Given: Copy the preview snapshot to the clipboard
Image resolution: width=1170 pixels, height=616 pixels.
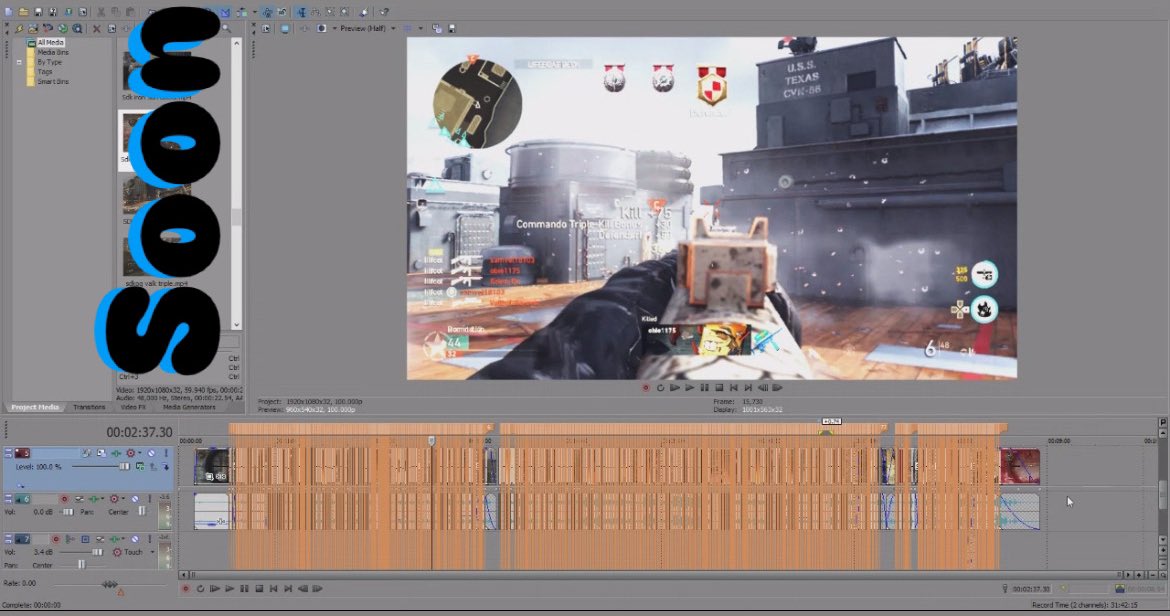Looking at the screenshot, I should coord(437,28).
